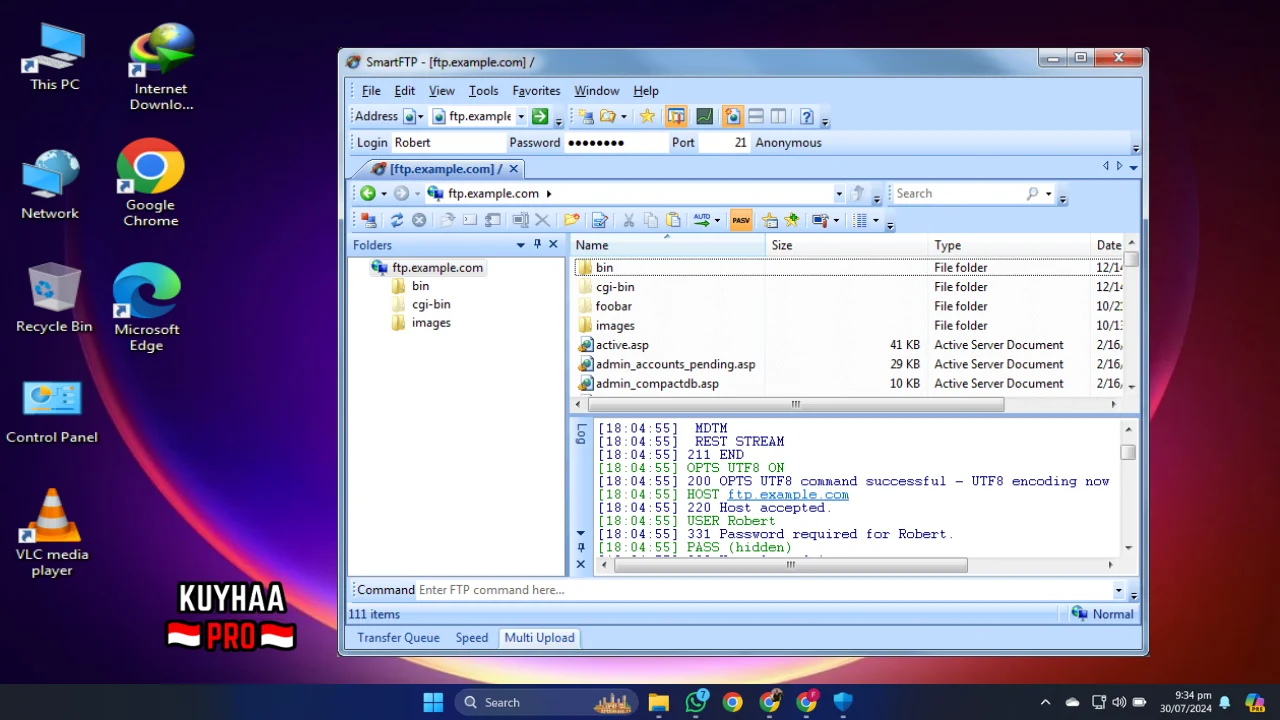Click the Size column header
Image resolution: width=1280 pixels, height=720 pixels.
(847, 245)
